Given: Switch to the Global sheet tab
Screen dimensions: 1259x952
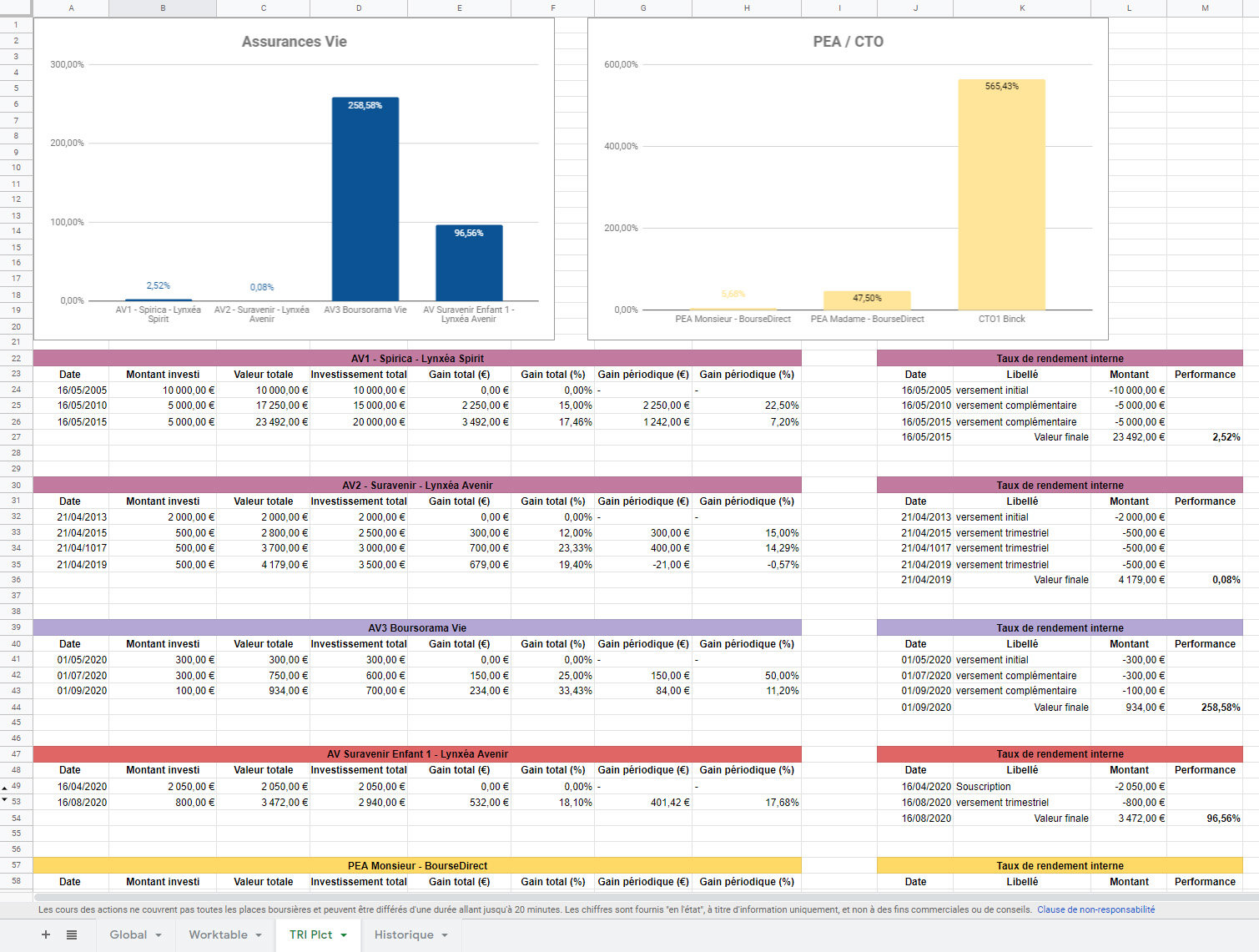Looking at the screenshot, I should tap(128, 934).
